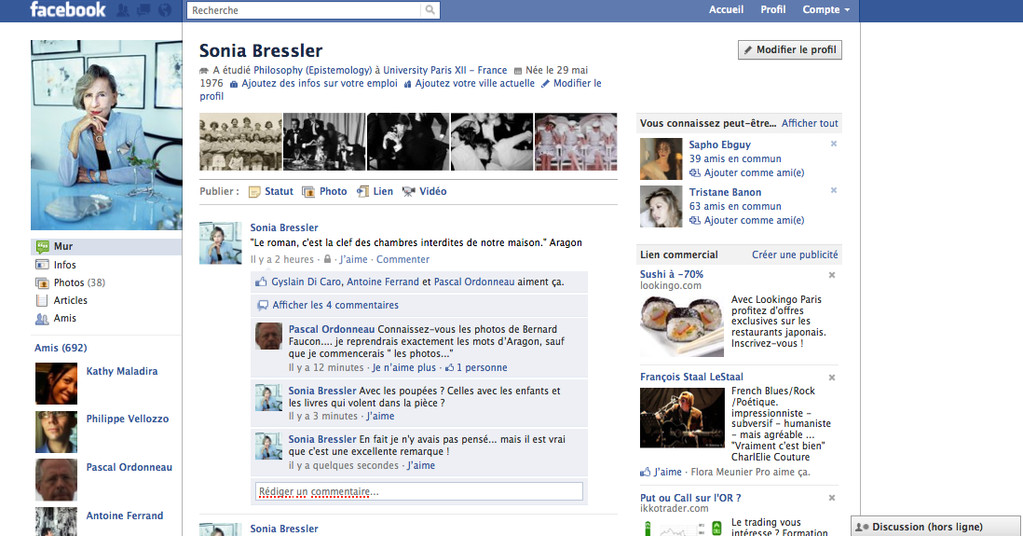Close the Sushi à -70% ad
Viewport: 1023px width, 536px height.
pos(832,275)
